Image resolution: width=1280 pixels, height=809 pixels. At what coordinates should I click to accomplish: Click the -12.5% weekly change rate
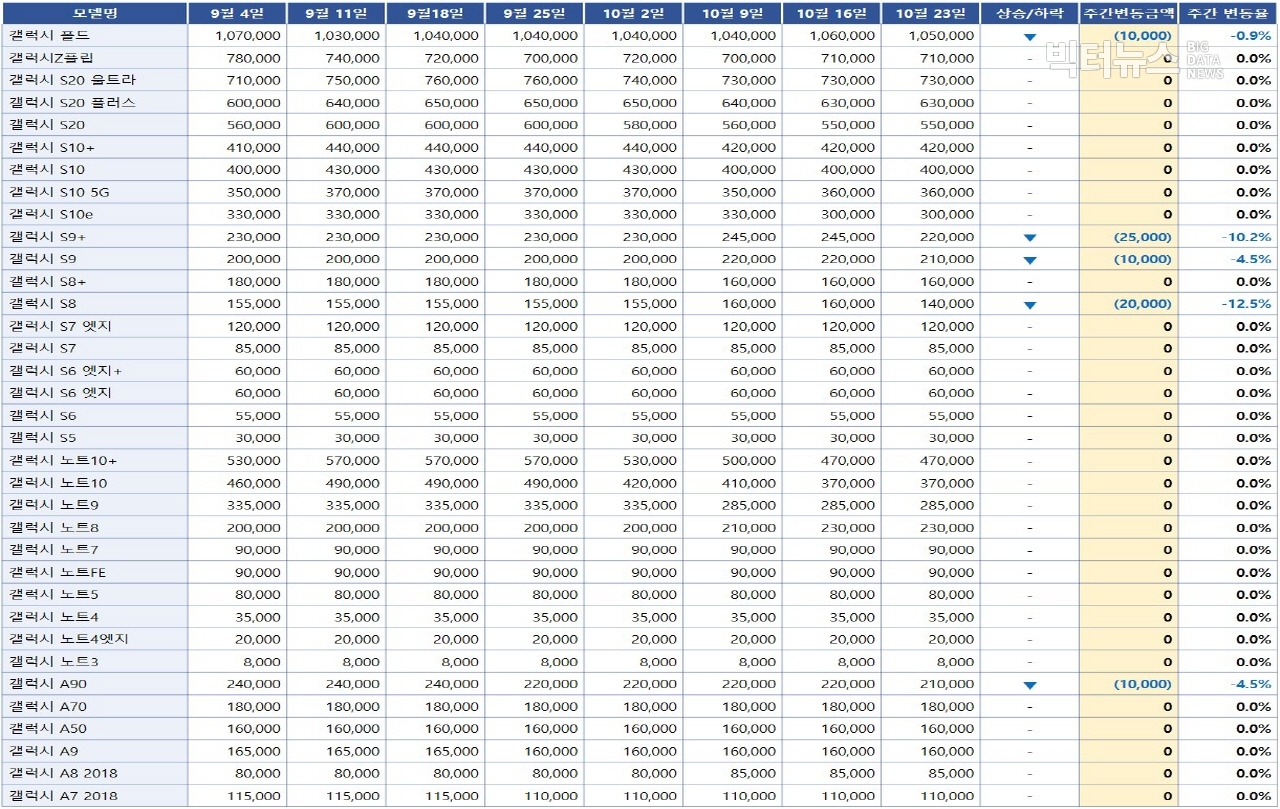pyautogui.click(x=1247, y=305)
